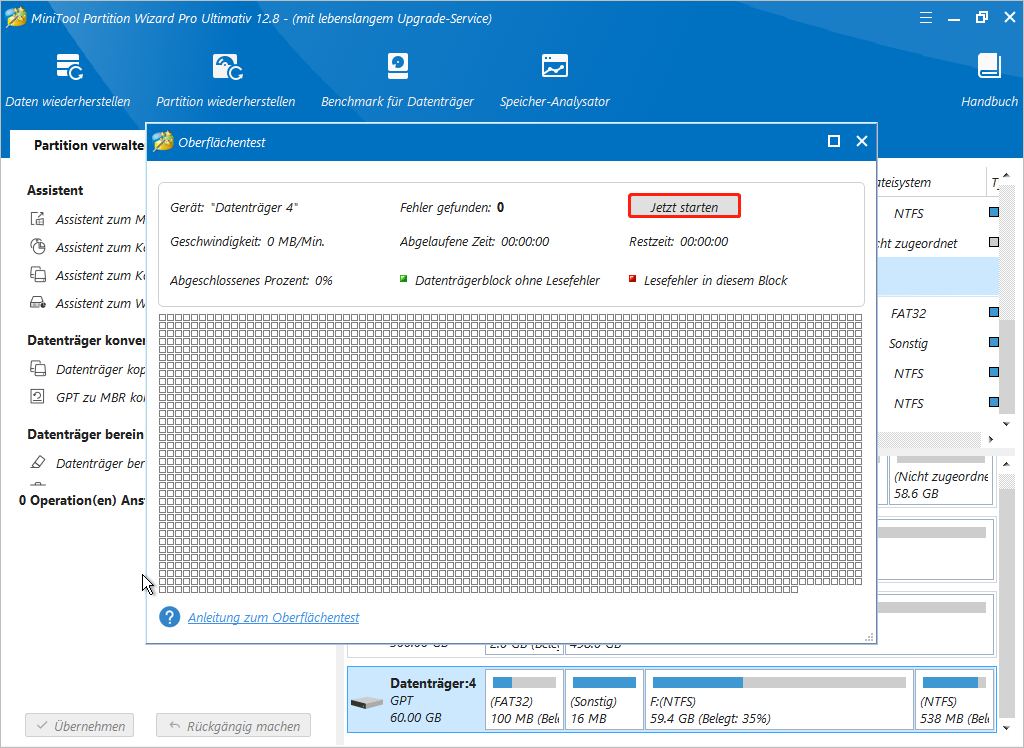Launch Partition wiederherstellen tool
1024x748 pixels.
point(226,81)
